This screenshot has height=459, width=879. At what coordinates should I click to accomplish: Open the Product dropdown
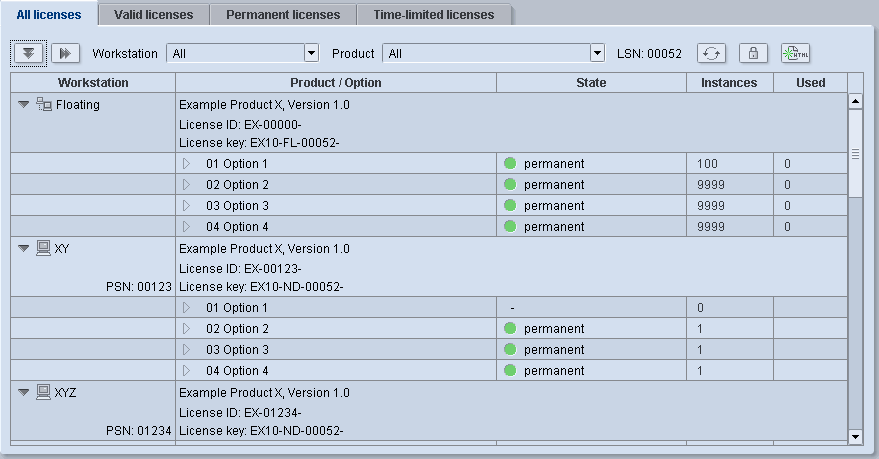click(x=597, y=53)
